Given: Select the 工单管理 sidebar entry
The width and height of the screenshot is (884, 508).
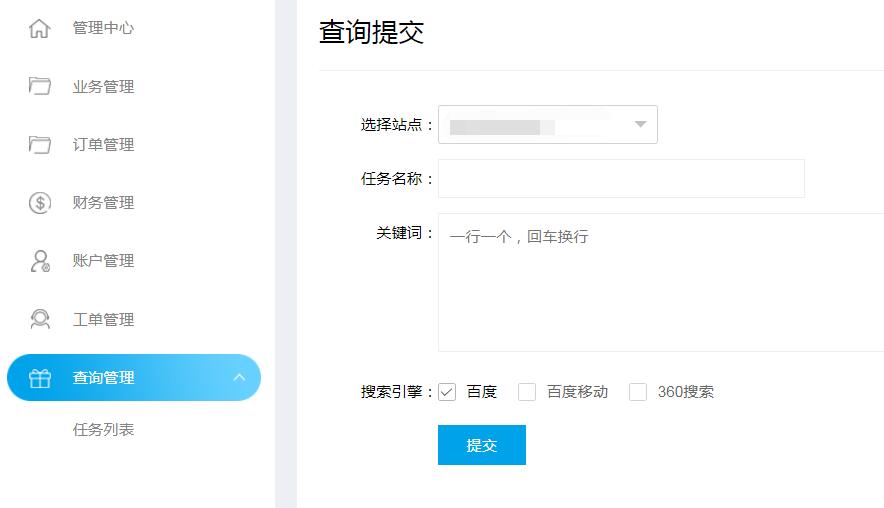Looking at the screenshot, I should pos(103,320).
